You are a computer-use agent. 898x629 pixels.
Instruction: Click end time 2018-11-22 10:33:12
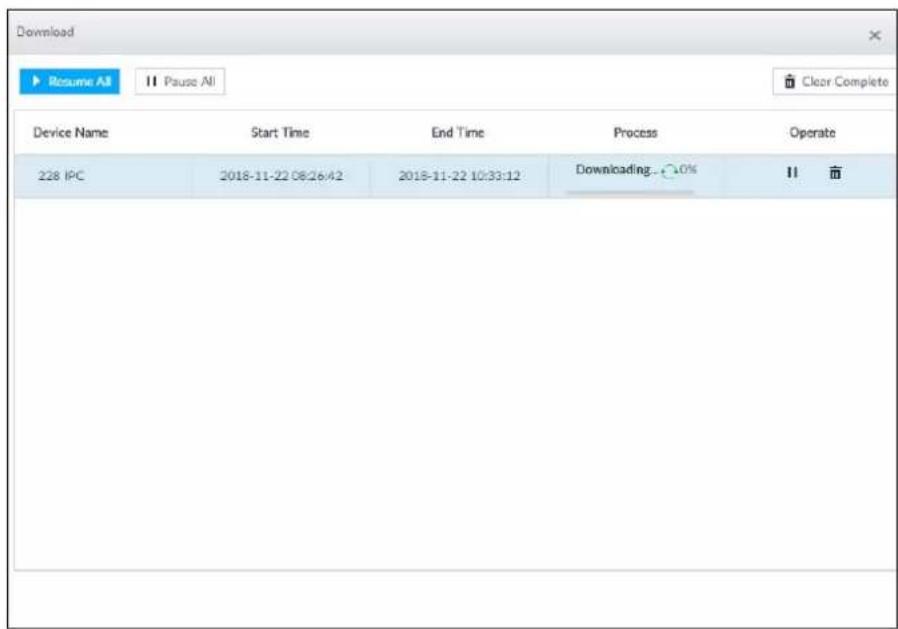459,176
